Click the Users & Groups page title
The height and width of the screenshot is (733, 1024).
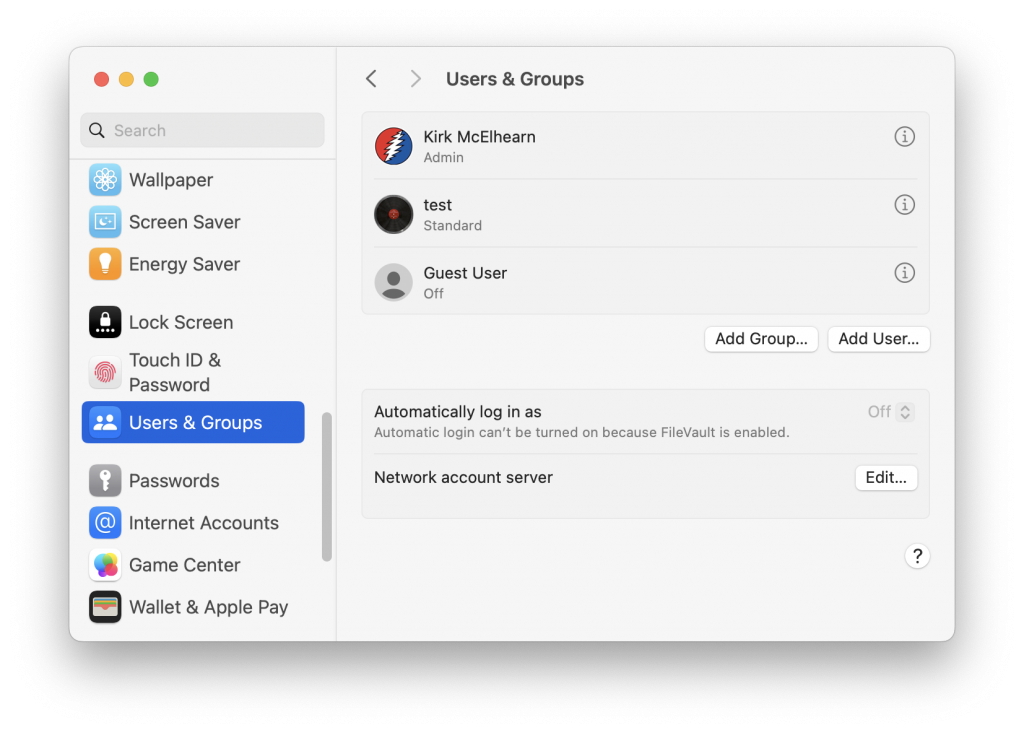pos(515,78)
